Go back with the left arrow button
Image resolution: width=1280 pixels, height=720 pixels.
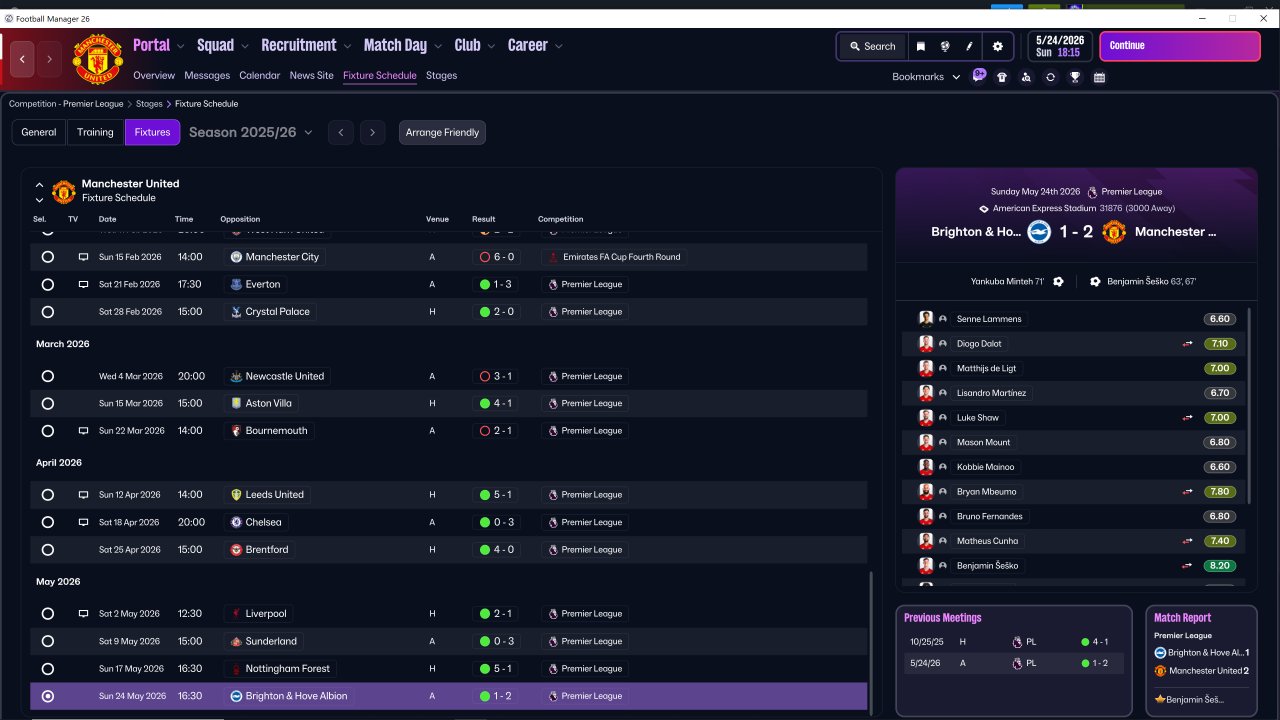(x=22, y=59)
